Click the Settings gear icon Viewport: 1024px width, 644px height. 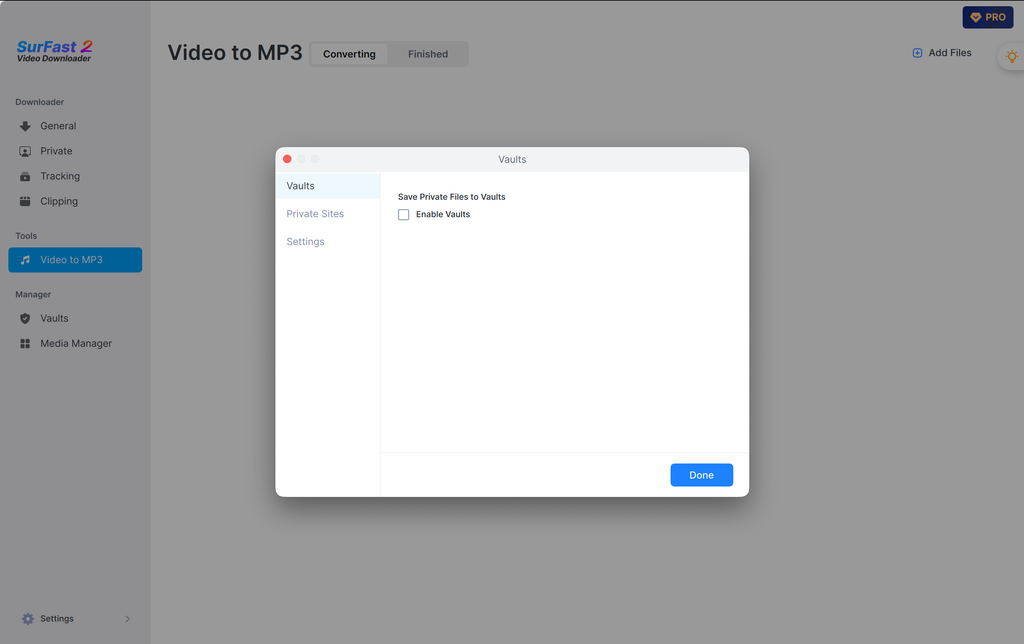27,619
